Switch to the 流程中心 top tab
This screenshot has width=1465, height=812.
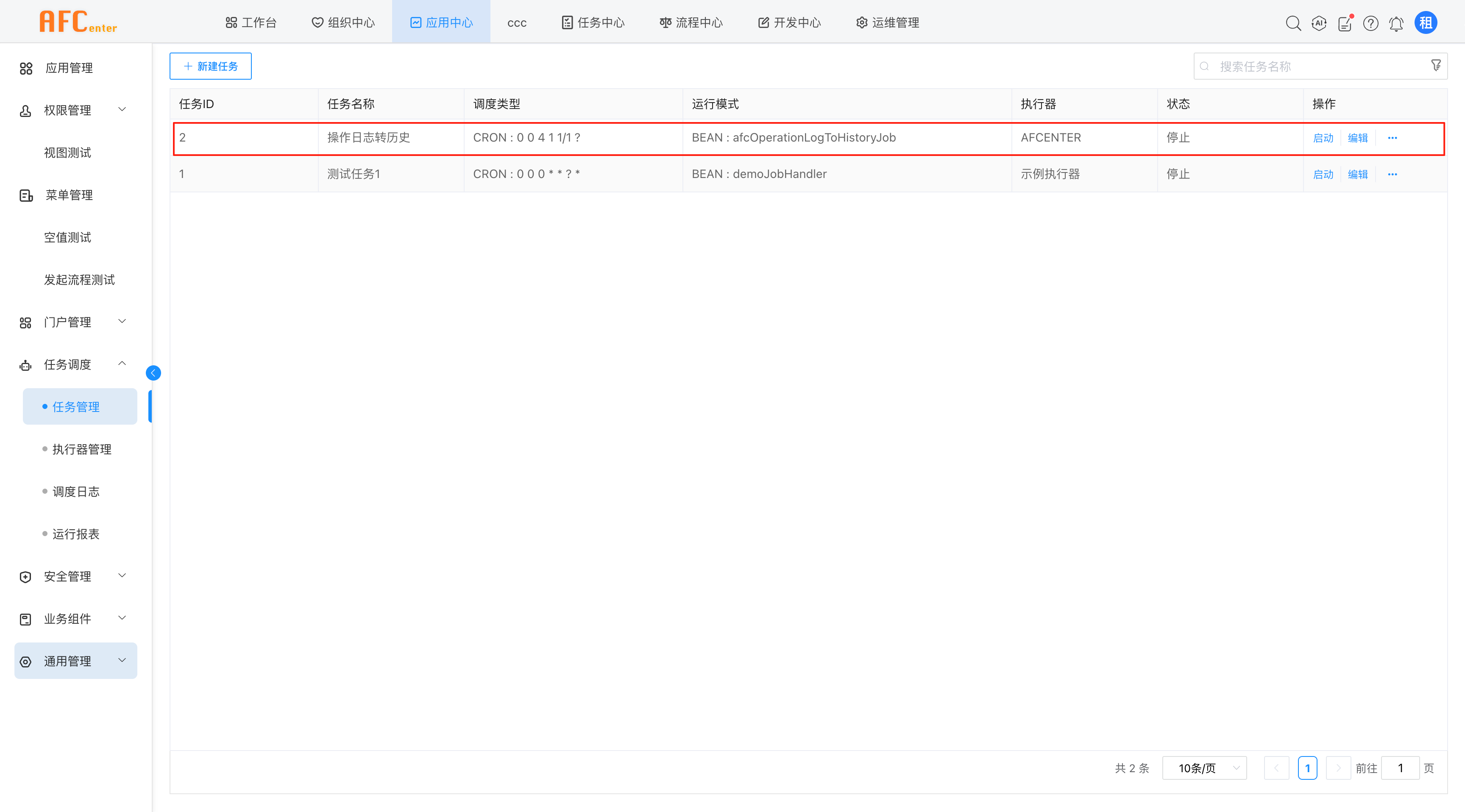(x=691, y=23)
